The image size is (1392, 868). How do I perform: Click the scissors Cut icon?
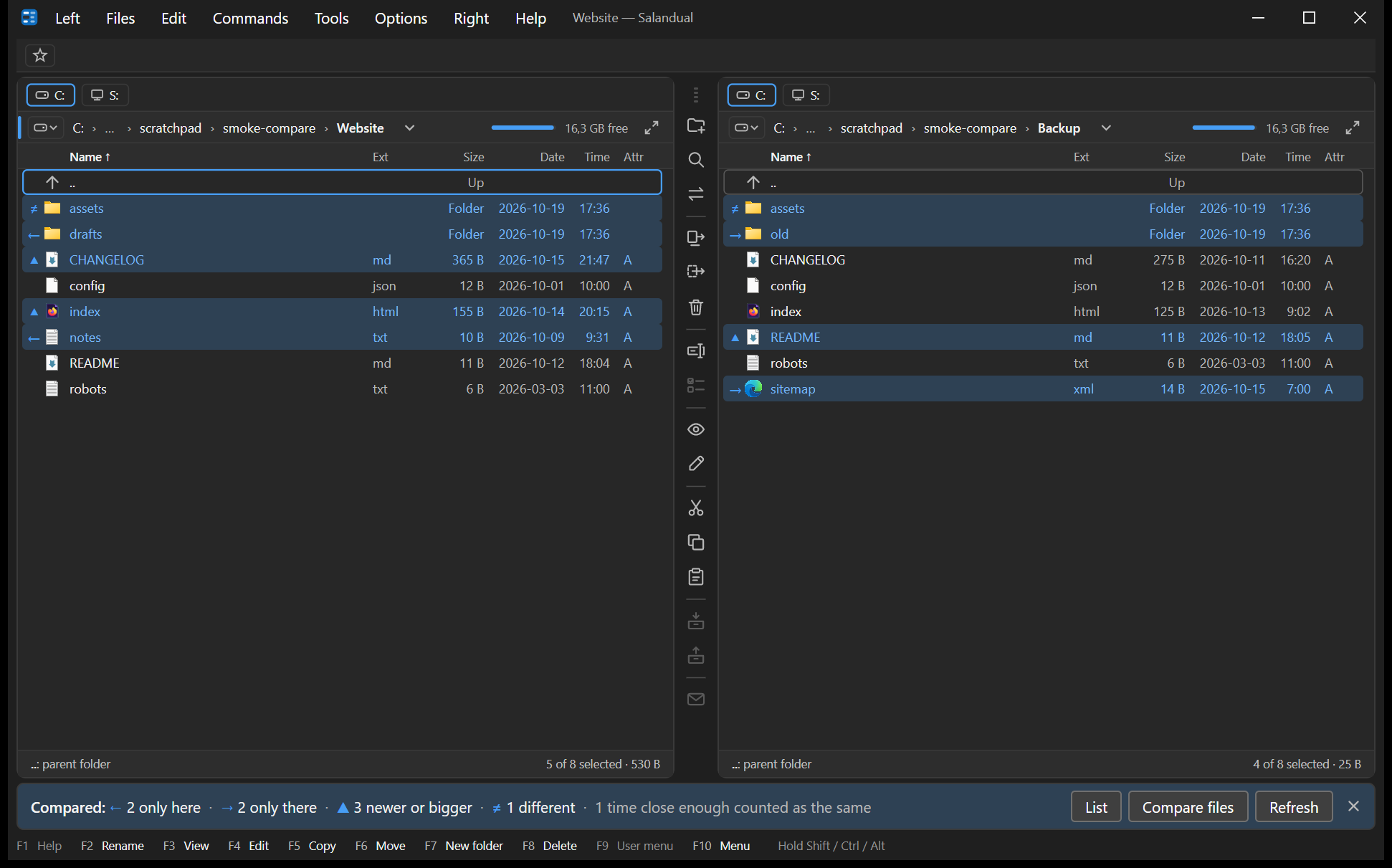[696, 508]
